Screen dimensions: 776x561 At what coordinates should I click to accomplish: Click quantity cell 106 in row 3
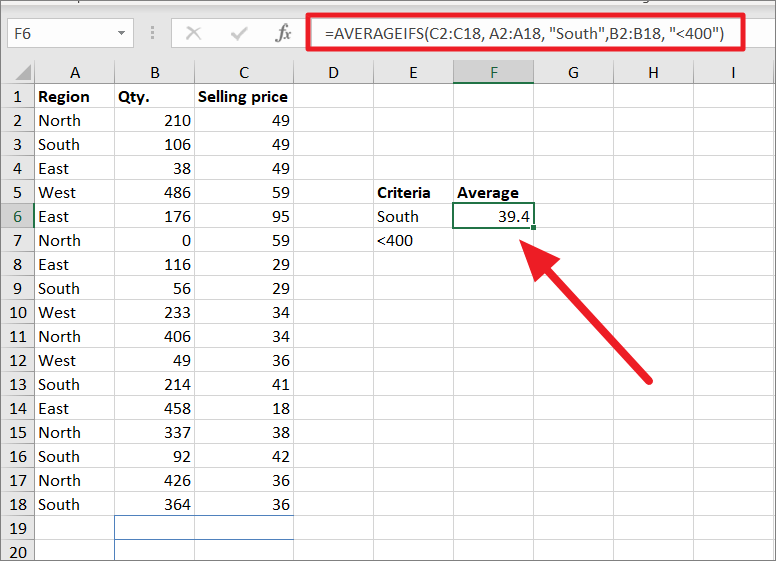pyautogui.click(x=154, y=144)
